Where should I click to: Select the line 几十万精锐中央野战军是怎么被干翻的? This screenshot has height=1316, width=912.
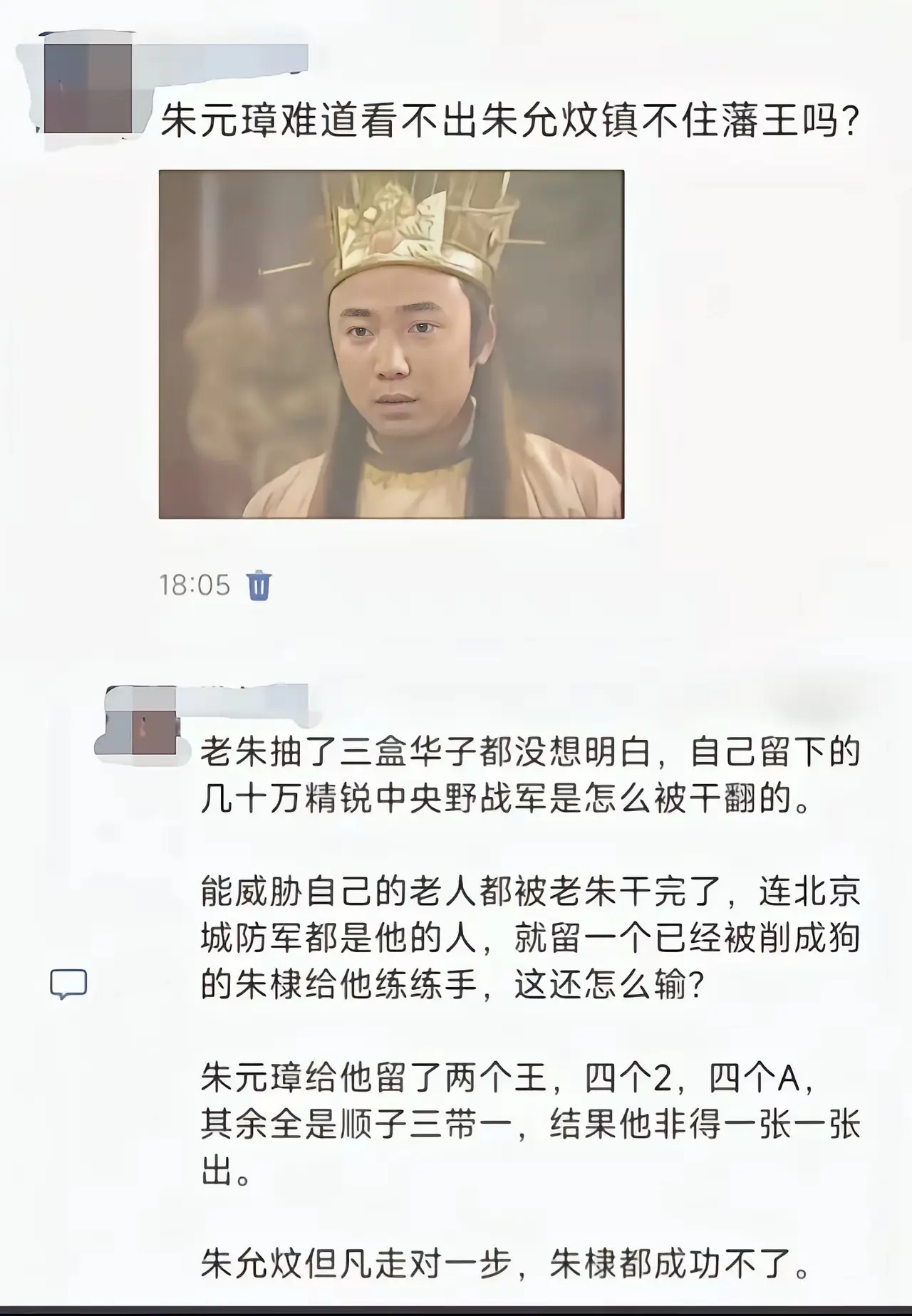pyautogui.click(x=506, y=800)
